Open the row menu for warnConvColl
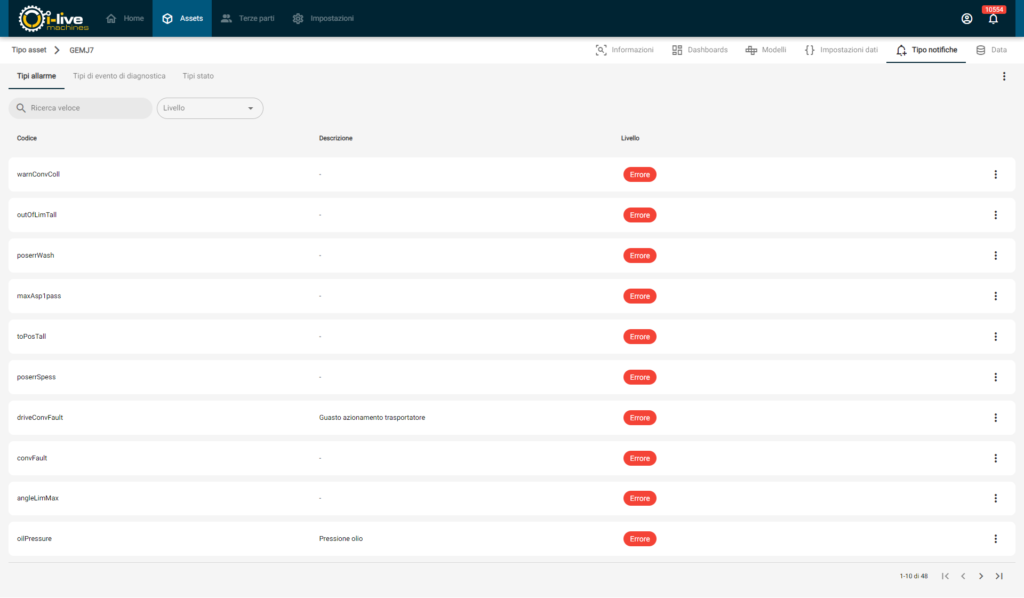The image size is (1024, 598). click(x=995, y=175)
